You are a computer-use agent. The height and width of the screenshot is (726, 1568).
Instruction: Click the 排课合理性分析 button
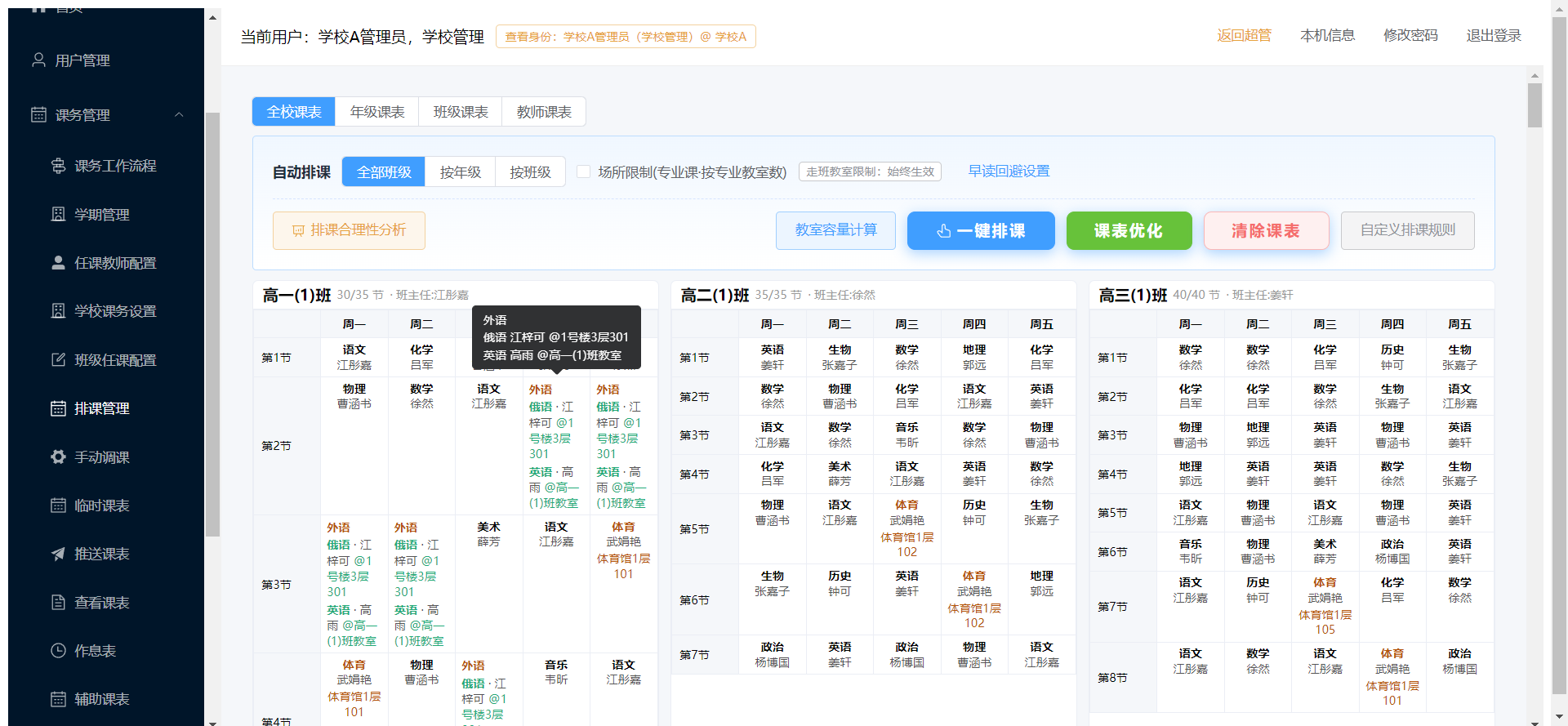[x=349, y=230]
